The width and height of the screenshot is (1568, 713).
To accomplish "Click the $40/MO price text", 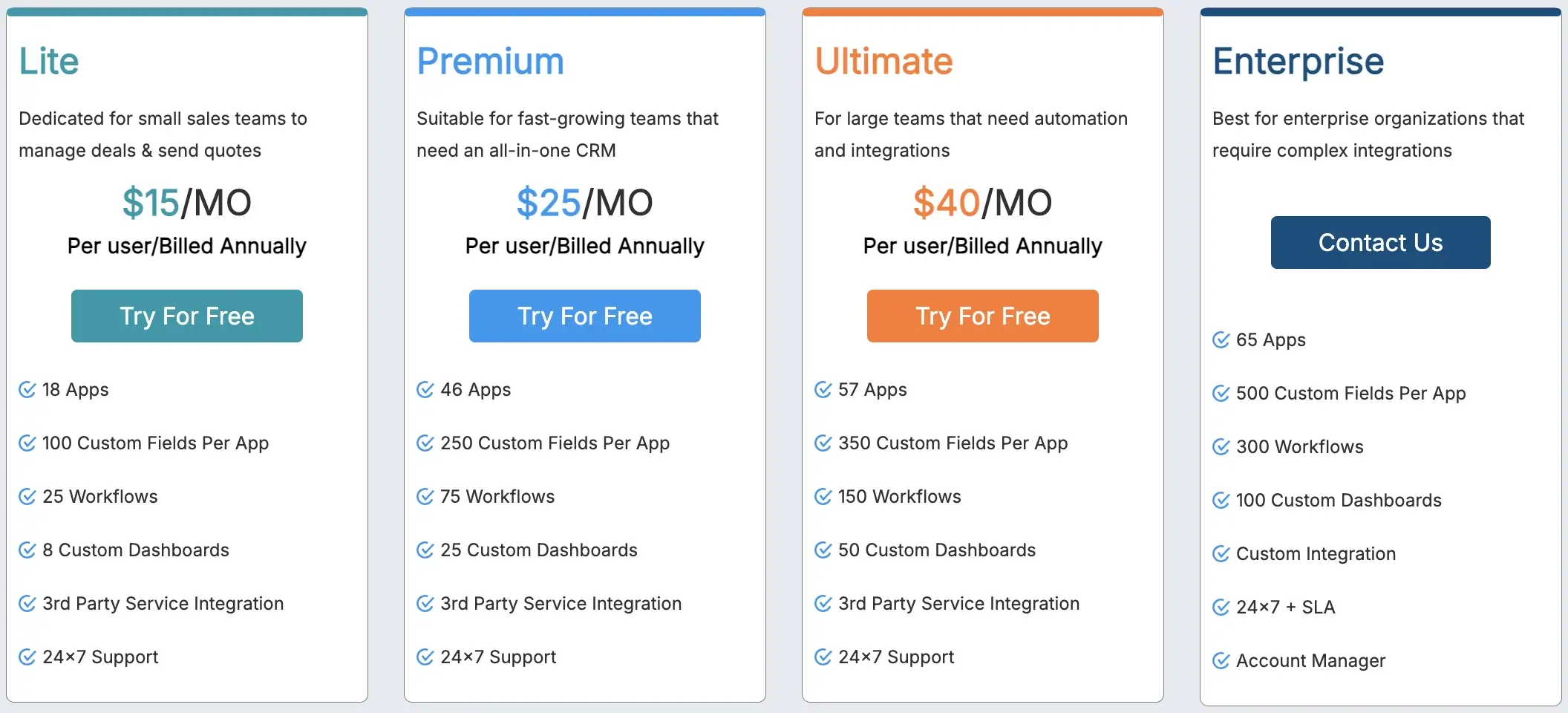I will tap(983, 202).
